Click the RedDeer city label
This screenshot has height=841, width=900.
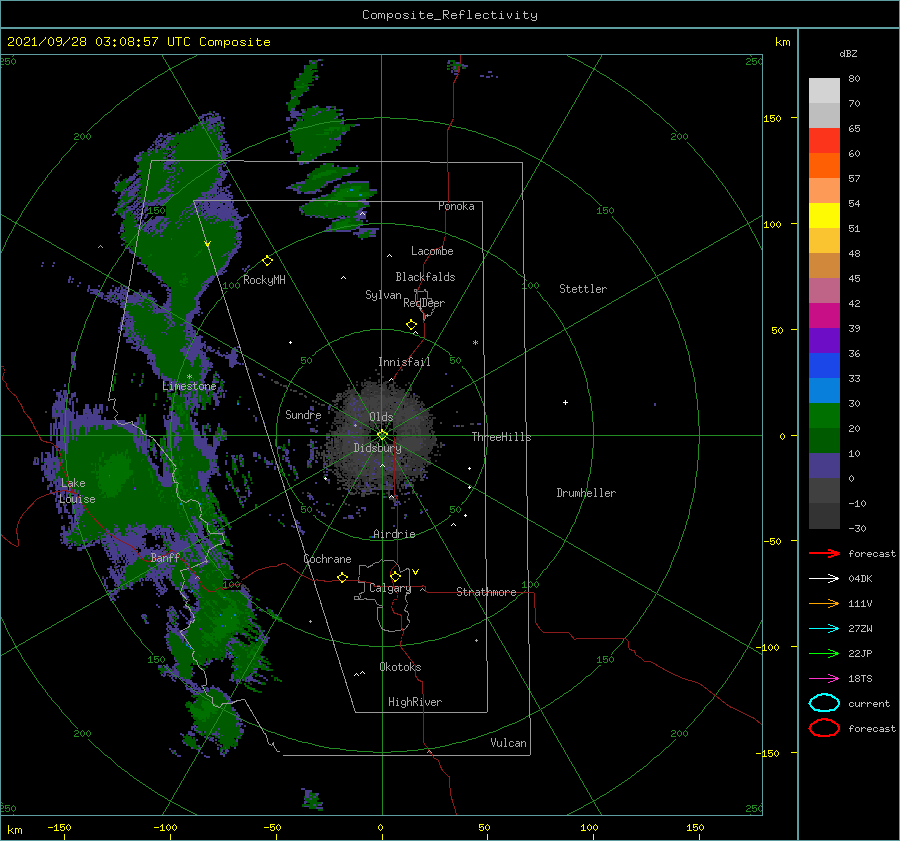point(424,303)
